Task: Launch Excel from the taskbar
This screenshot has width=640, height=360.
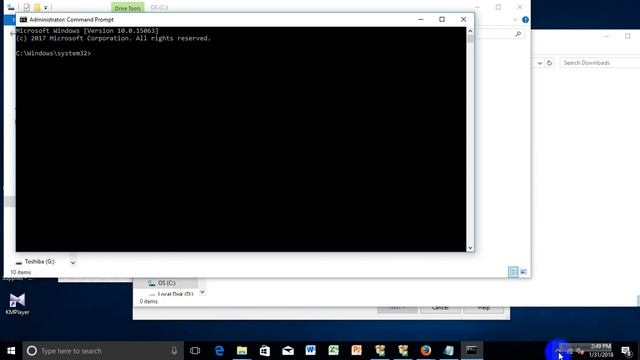Action: click(333, 351)
